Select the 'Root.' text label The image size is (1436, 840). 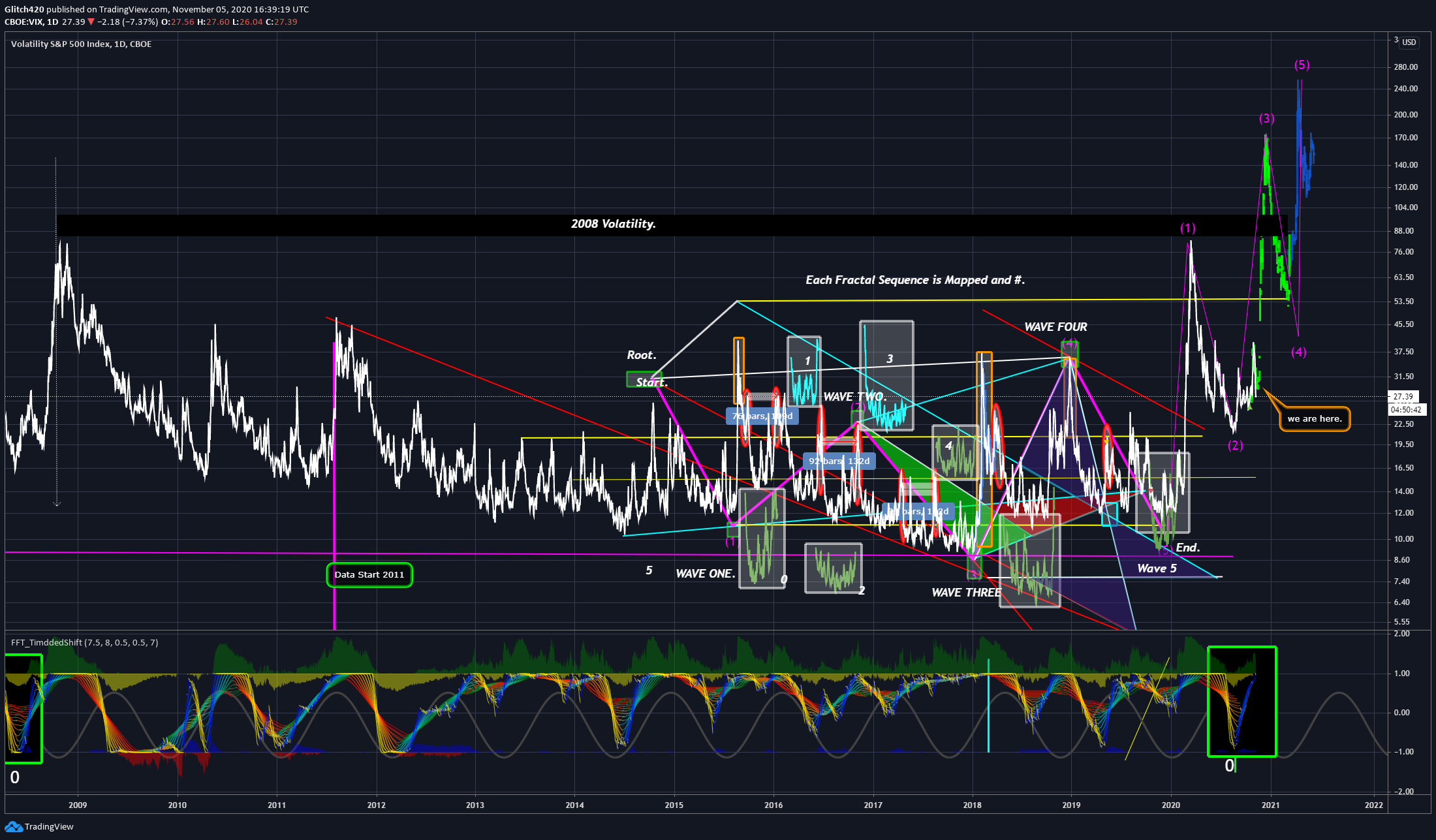(x=642, y=355)
